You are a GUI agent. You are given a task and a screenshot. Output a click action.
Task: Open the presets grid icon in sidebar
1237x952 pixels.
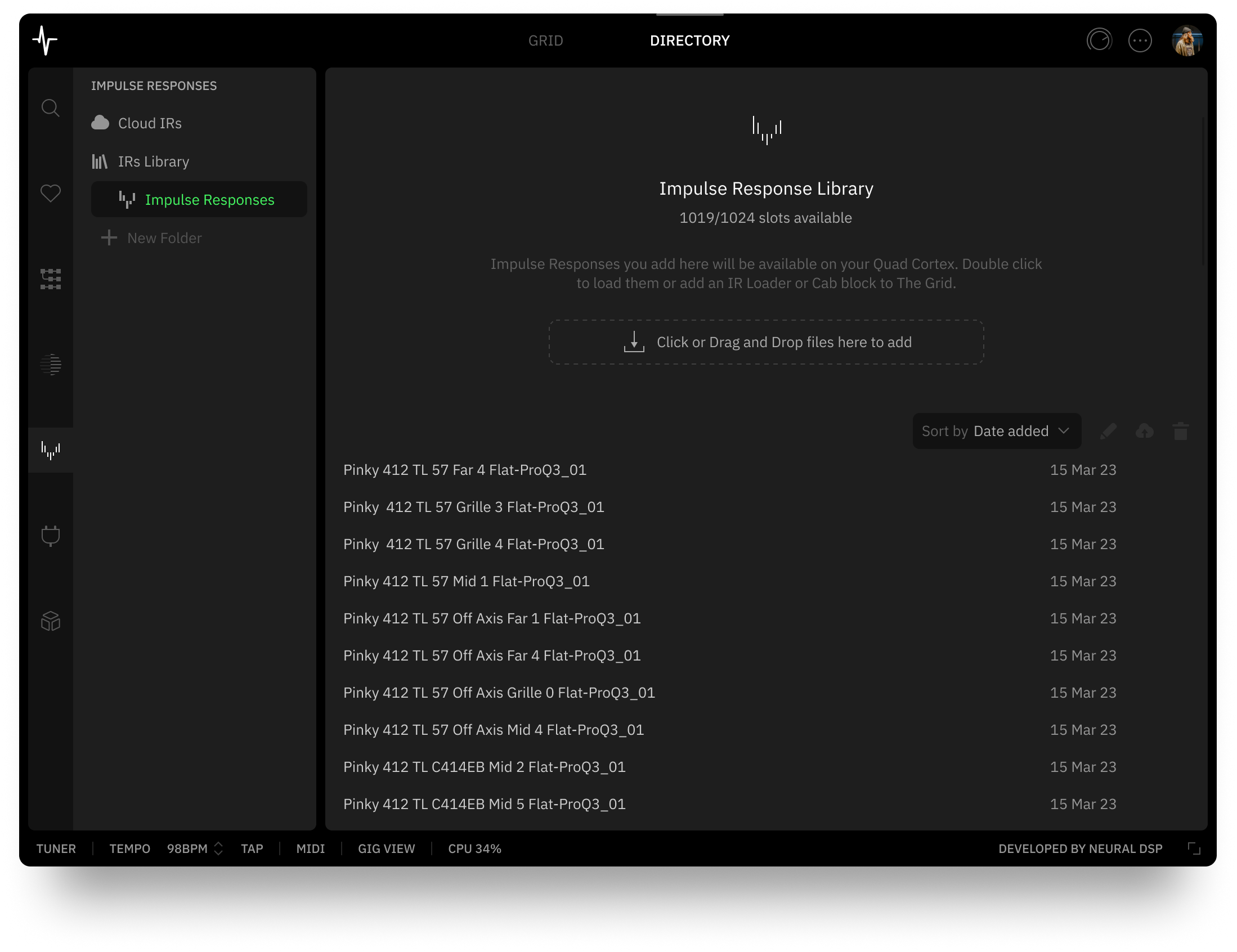(51, 279)
